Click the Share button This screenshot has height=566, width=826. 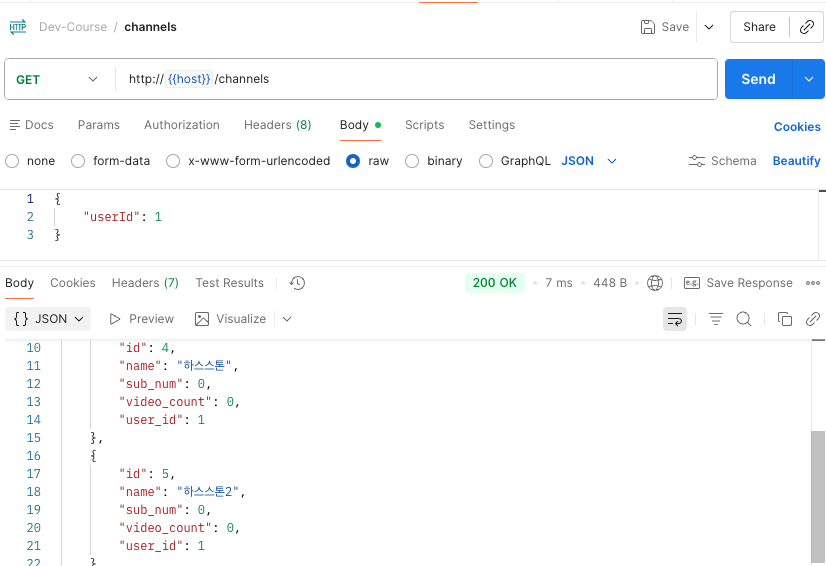point(759,27)
